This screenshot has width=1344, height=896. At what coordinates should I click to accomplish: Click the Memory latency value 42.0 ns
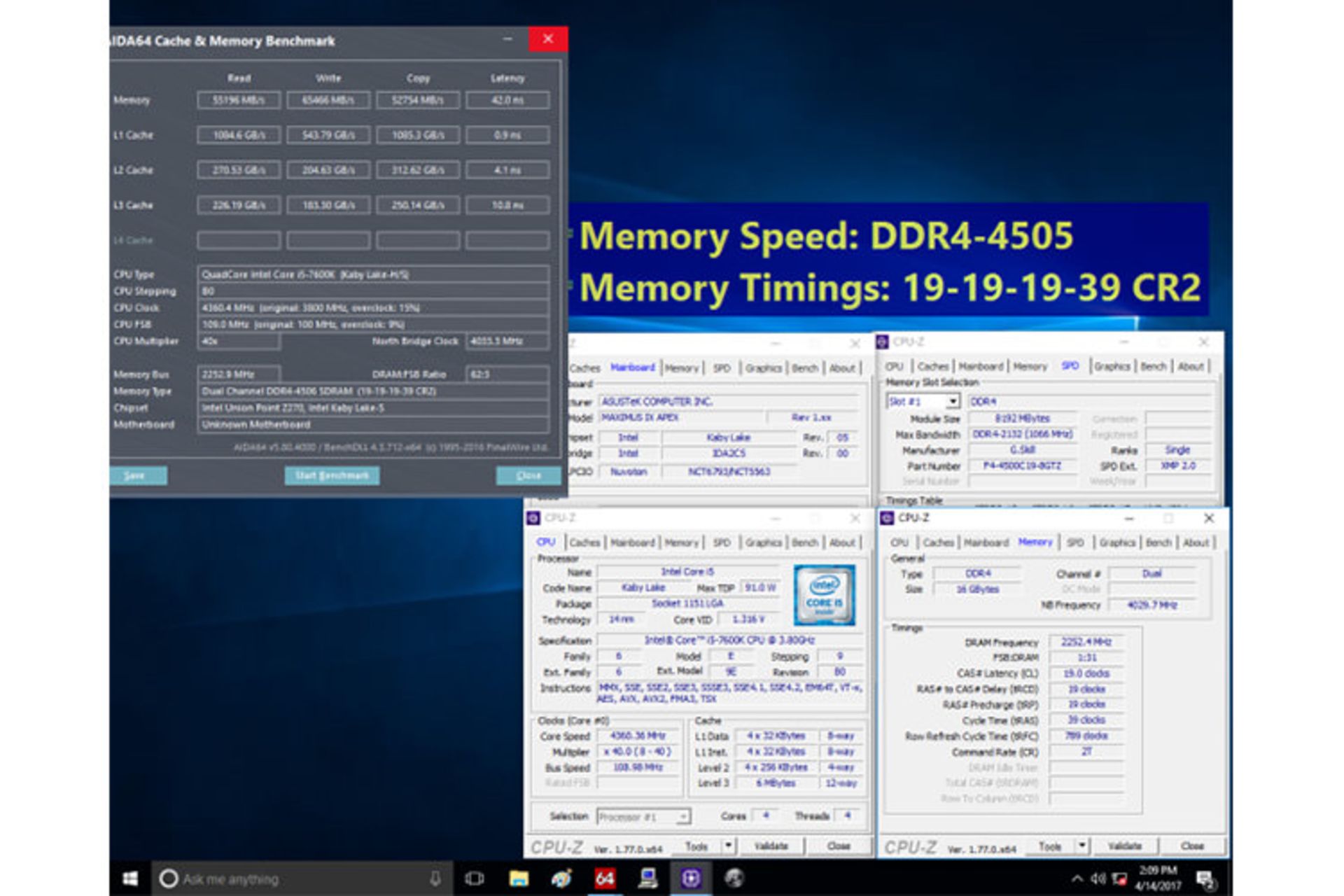pyautogui.click(x=507, y=100)
